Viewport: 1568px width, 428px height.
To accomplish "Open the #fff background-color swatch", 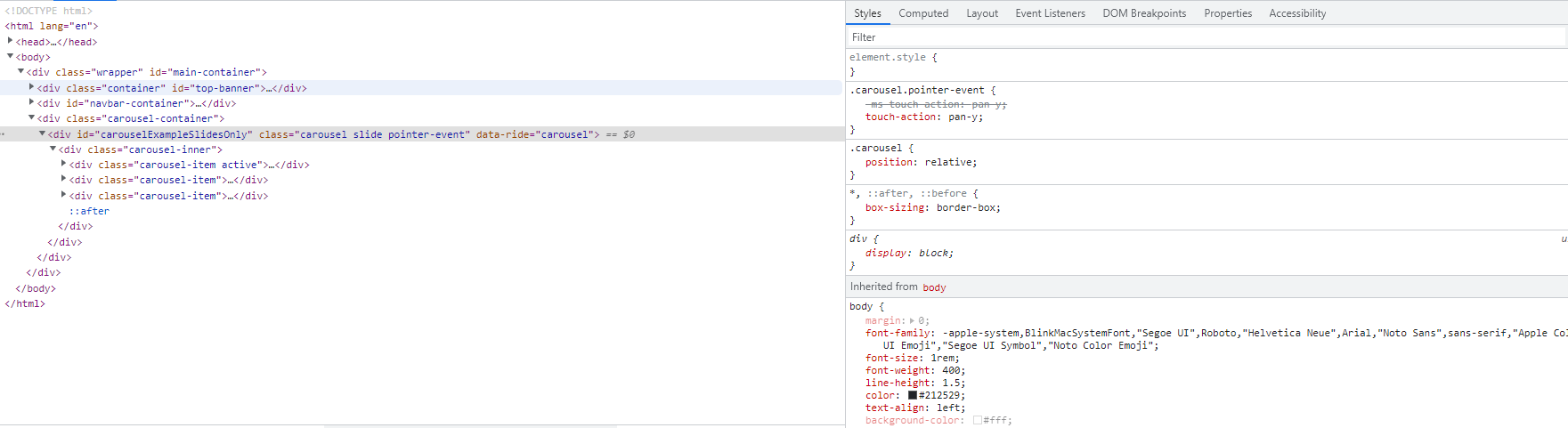I will coord(978,420).
